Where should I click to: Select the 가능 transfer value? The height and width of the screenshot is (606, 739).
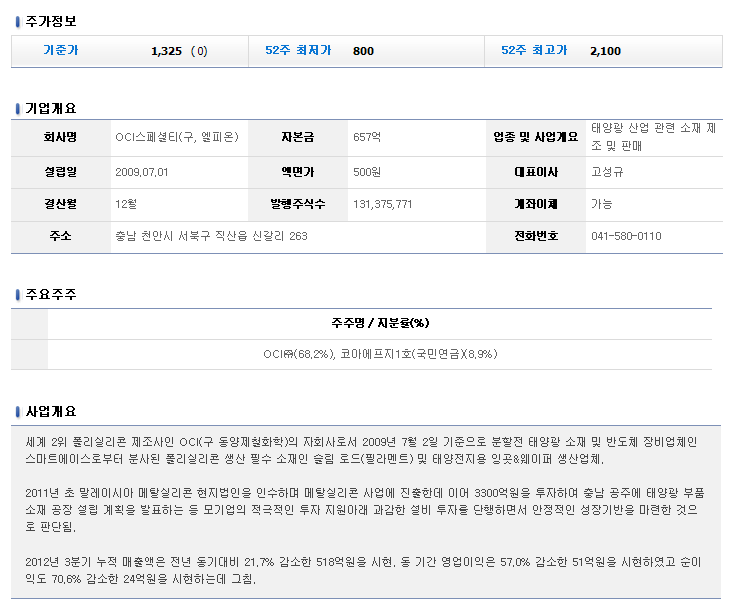(602, 204)
